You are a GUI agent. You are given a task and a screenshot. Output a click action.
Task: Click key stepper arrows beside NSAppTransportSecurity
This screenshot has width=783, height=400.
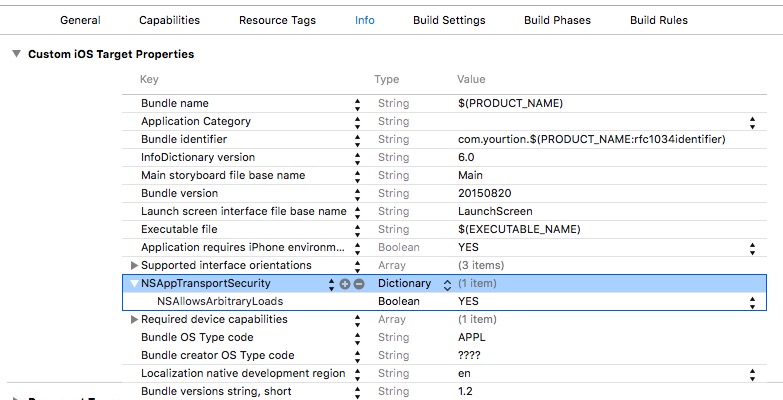(331, 284)
